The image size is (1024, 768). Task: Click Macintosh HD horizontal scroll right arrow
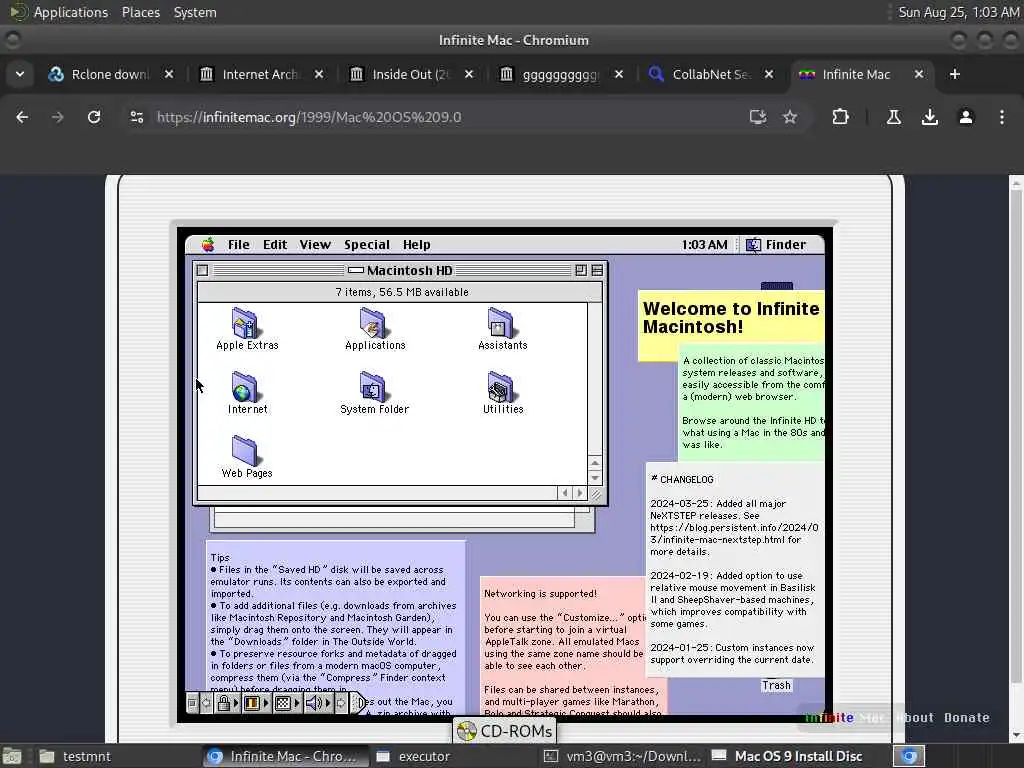(579, 493)
